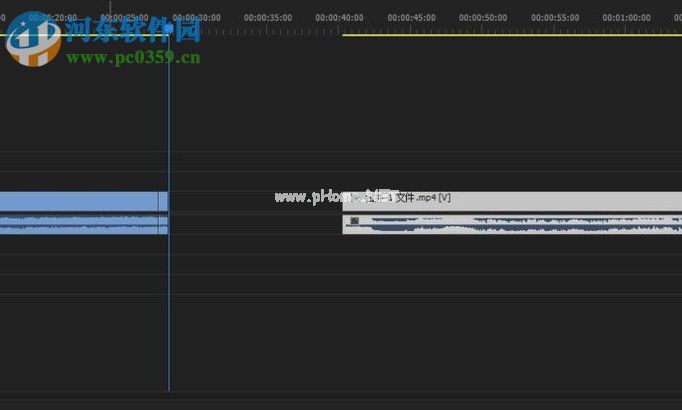Screen dimensions: 682x410
Task: Click the yellow render bar above the ruler
Action: [x=510, y=35]
